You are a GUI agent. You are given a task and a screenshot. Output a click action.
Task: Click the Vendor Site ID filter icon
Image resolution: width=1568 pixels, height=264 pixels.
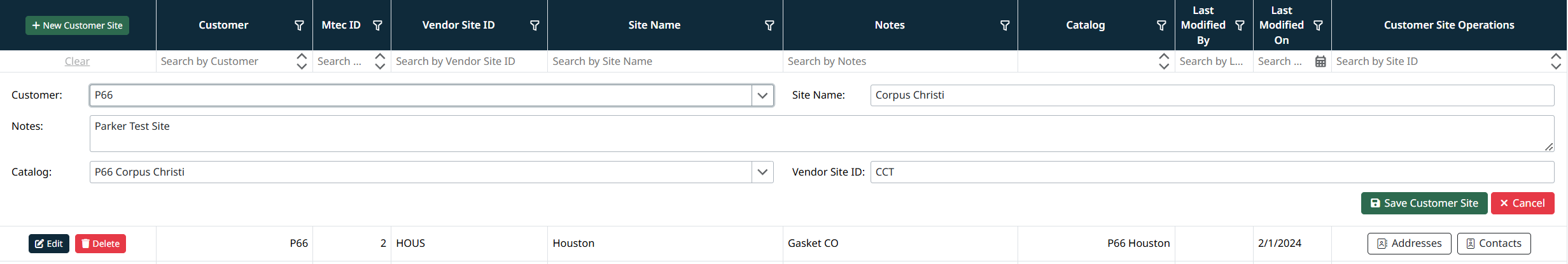535,25
